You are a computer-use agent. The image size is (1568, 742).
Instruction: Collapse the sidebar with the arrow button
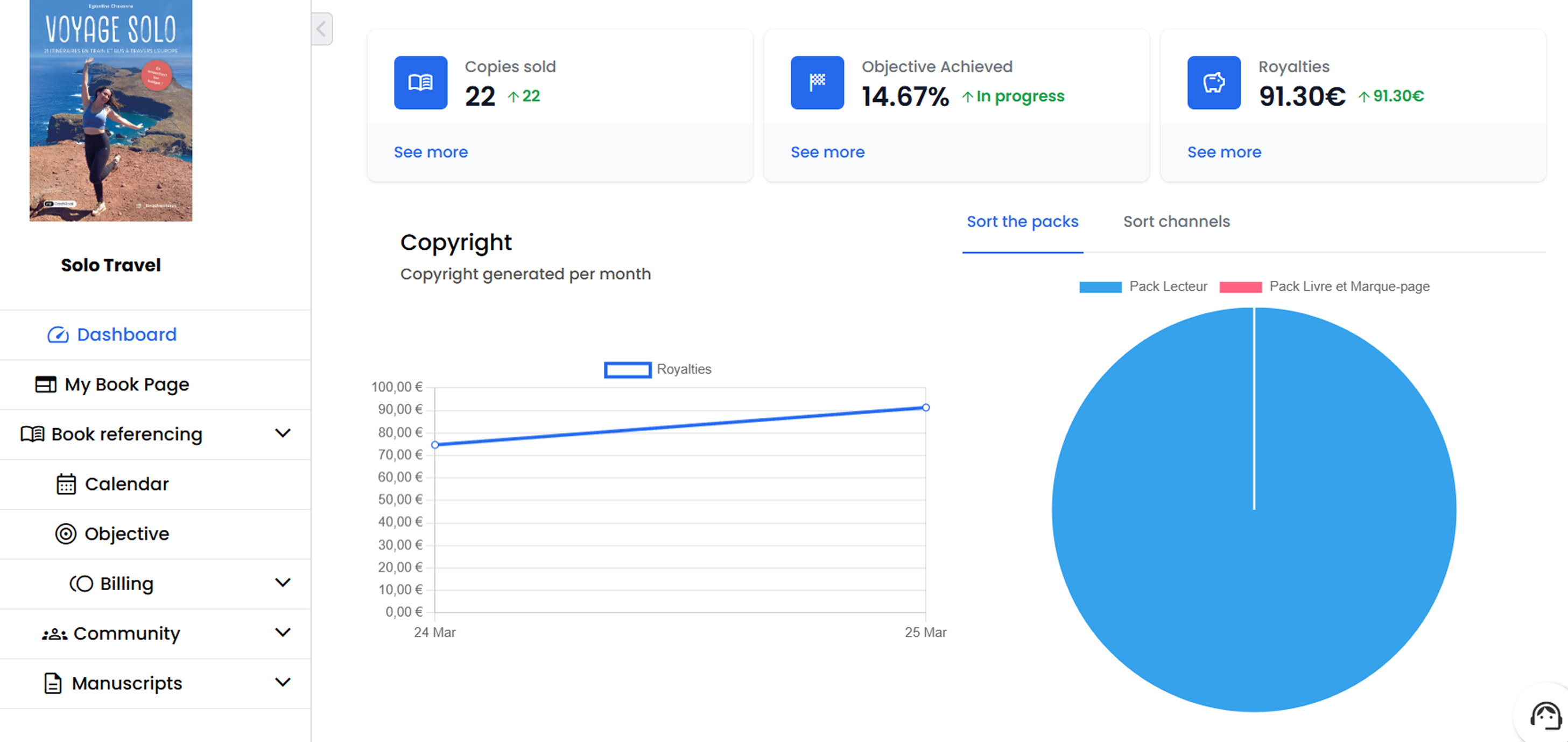click(321, 29)
